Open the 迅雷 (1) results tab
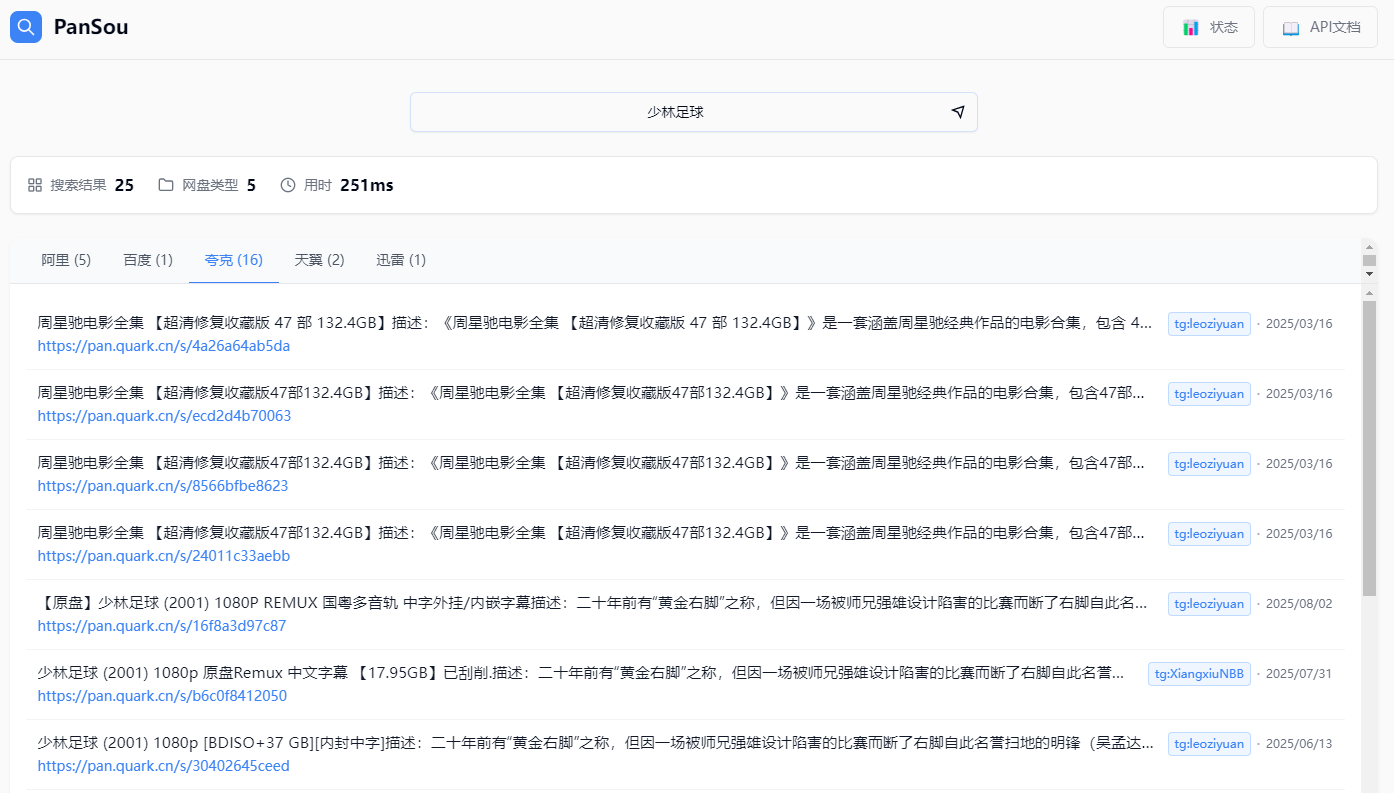Image resolution: width=1394 pixels, height=793 pixels. click(x=401, y=259)
